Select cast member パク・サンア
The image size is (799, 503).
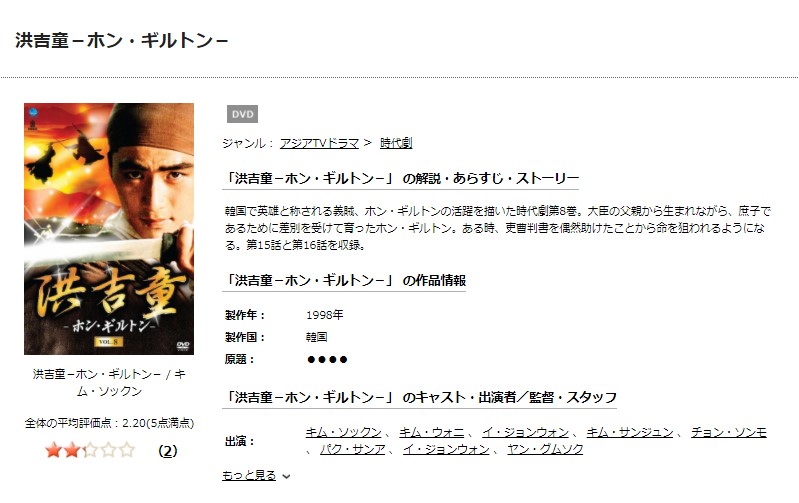[x=353, y=449]
